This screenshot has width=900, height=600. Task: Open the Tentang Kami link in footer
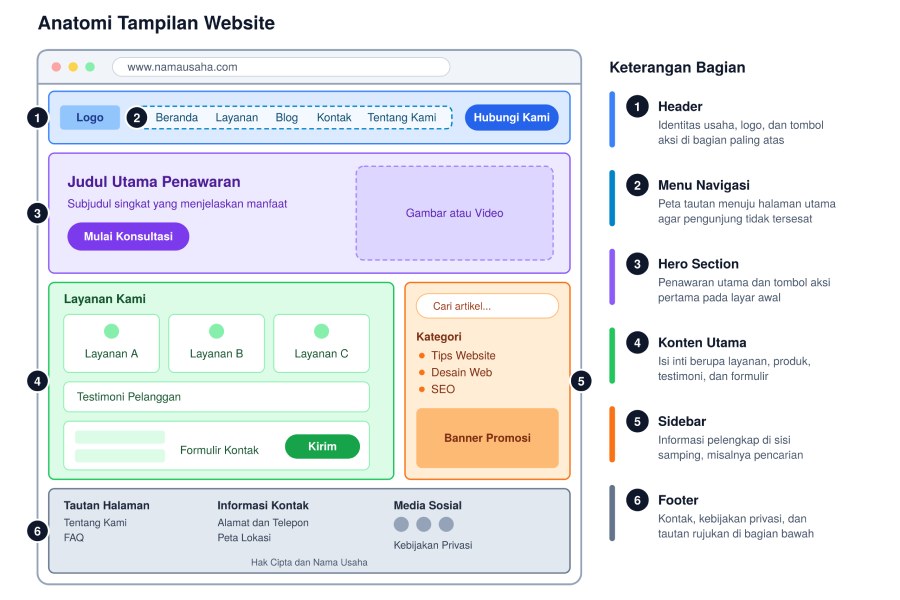pos(95,522)
